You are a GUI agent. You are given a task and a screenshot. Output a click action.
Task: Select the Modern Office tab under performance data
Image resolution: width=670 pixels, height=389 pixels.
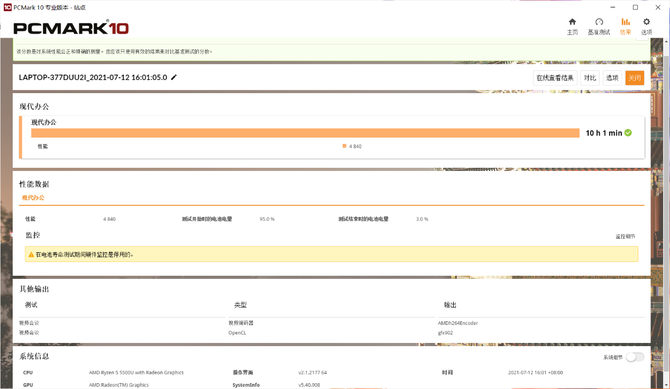point(33,197)
